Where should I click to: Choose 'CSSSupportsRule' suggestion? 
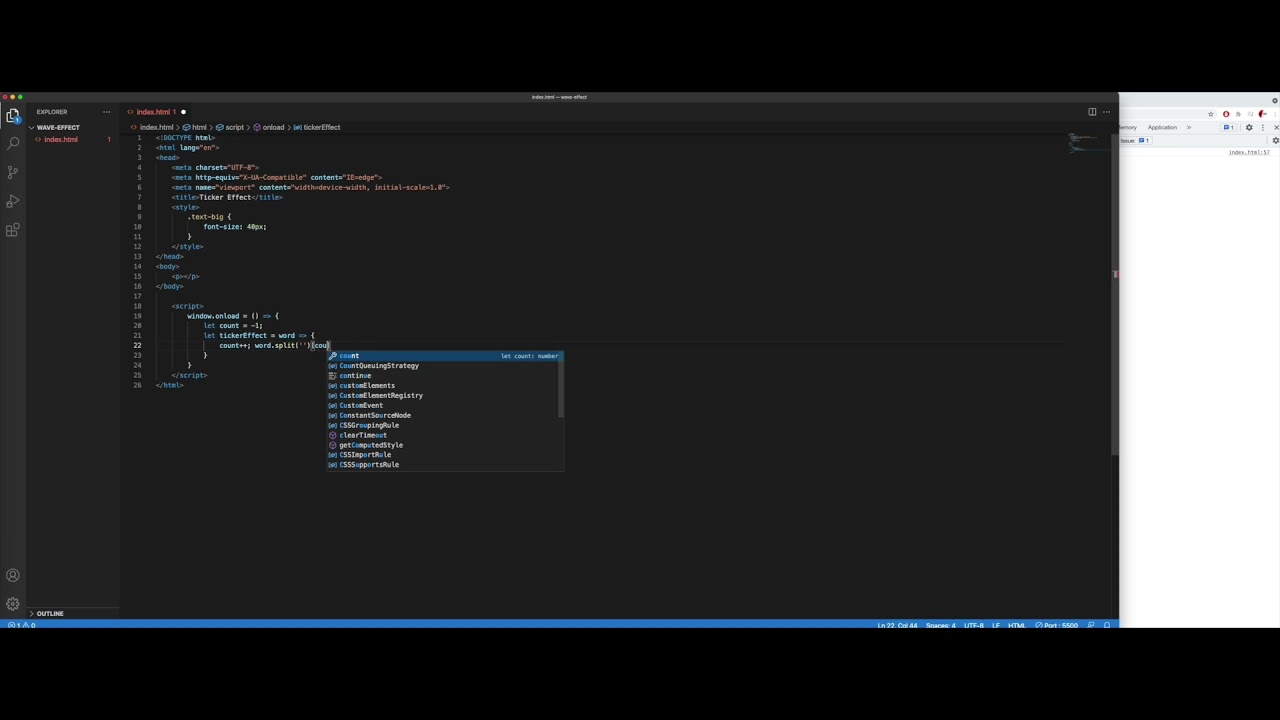(x=445, y=465)
